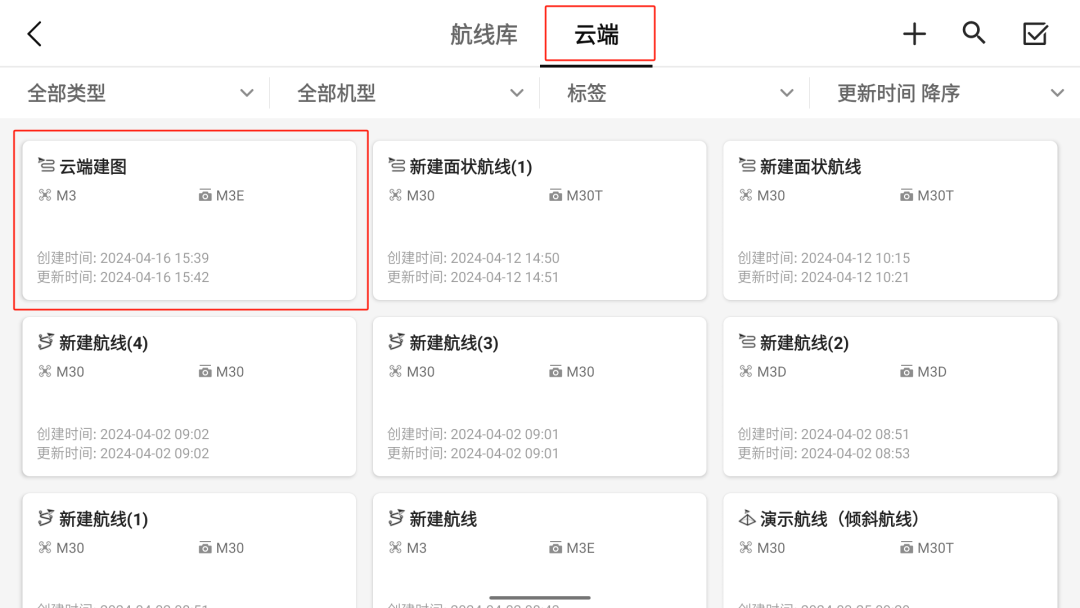Click 更新时间: 2024-04-16 15:42 text

pos(123,277)
